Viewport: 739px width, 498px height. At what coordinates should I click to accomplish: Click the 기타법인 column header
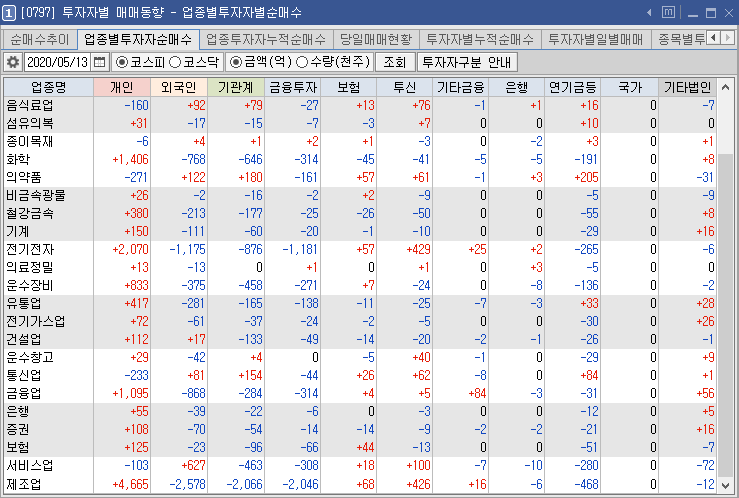(687, 88)
